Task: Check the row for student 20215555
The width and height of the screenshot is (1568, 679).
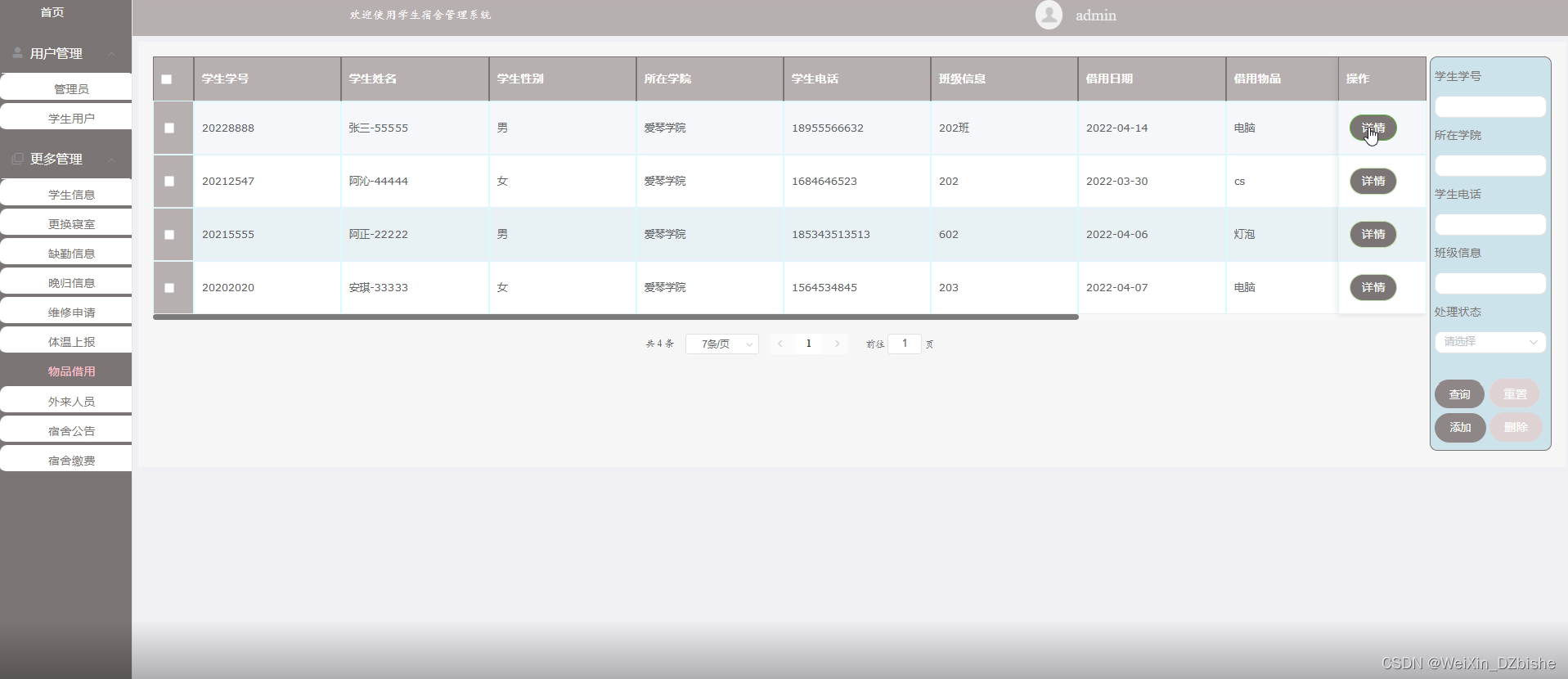Action: (169, 235)
